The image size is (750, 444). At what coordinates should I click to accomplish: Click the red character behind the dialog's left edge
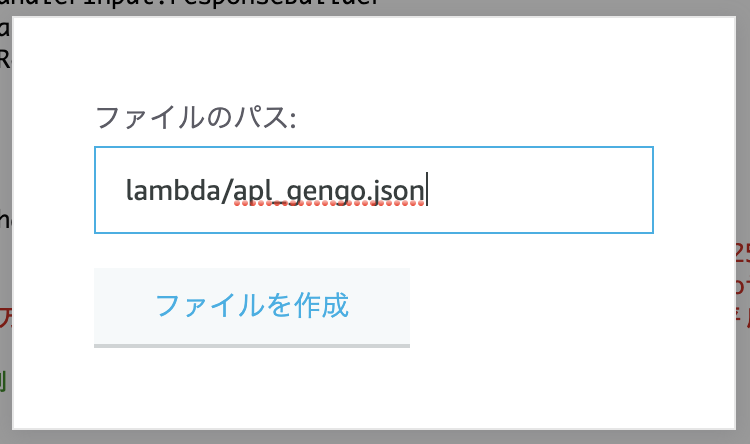pos(5,318)
